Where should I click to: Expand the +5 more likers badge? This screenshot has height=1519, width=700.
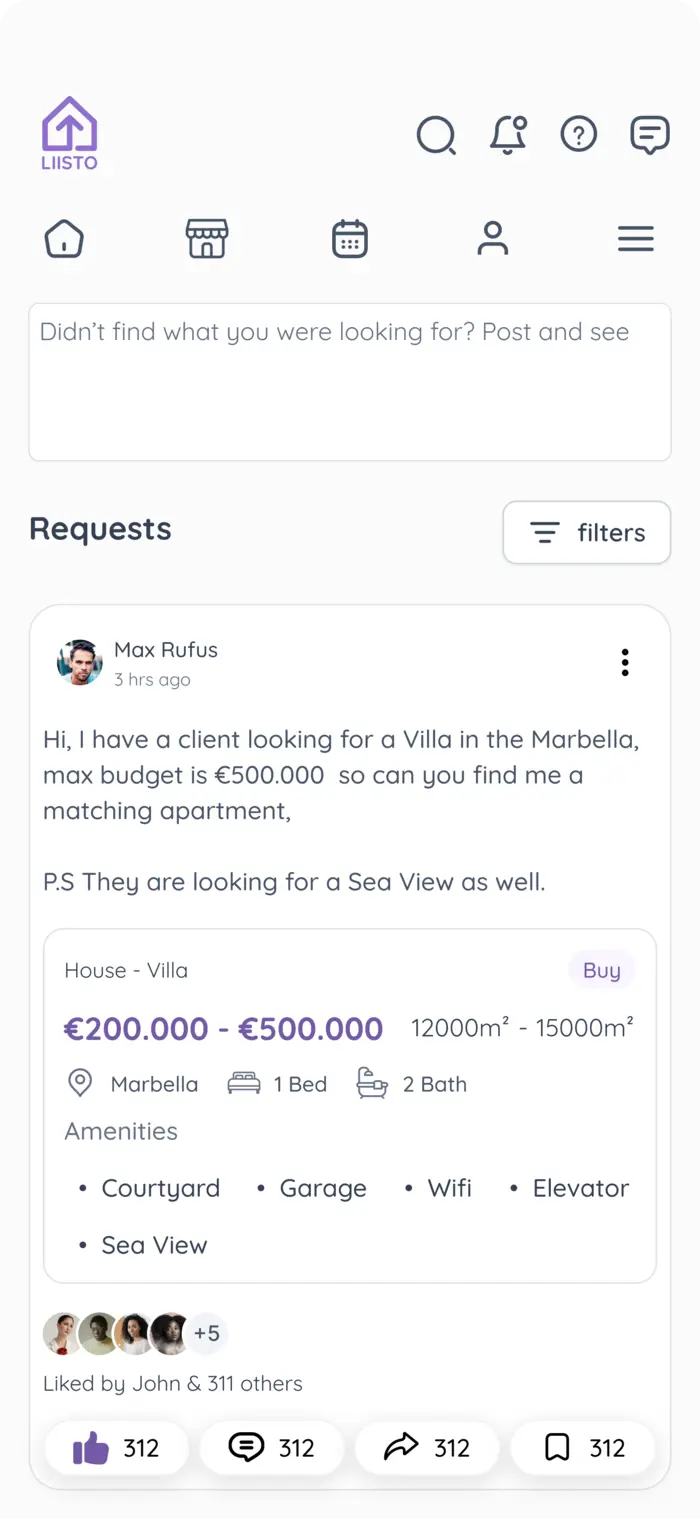pos(207,1333)
